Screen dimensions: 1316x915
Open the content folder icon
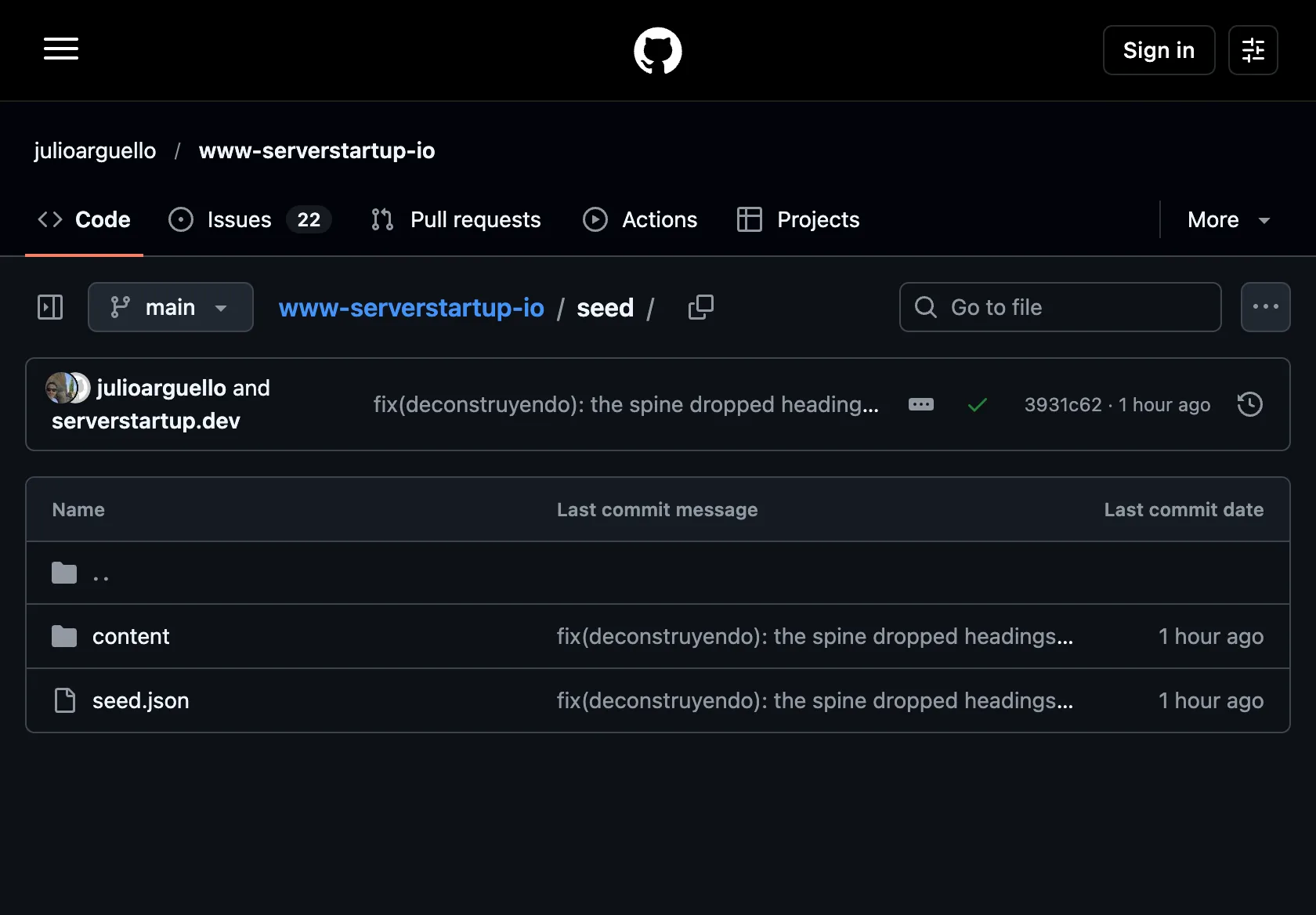(x=64, y=636)
